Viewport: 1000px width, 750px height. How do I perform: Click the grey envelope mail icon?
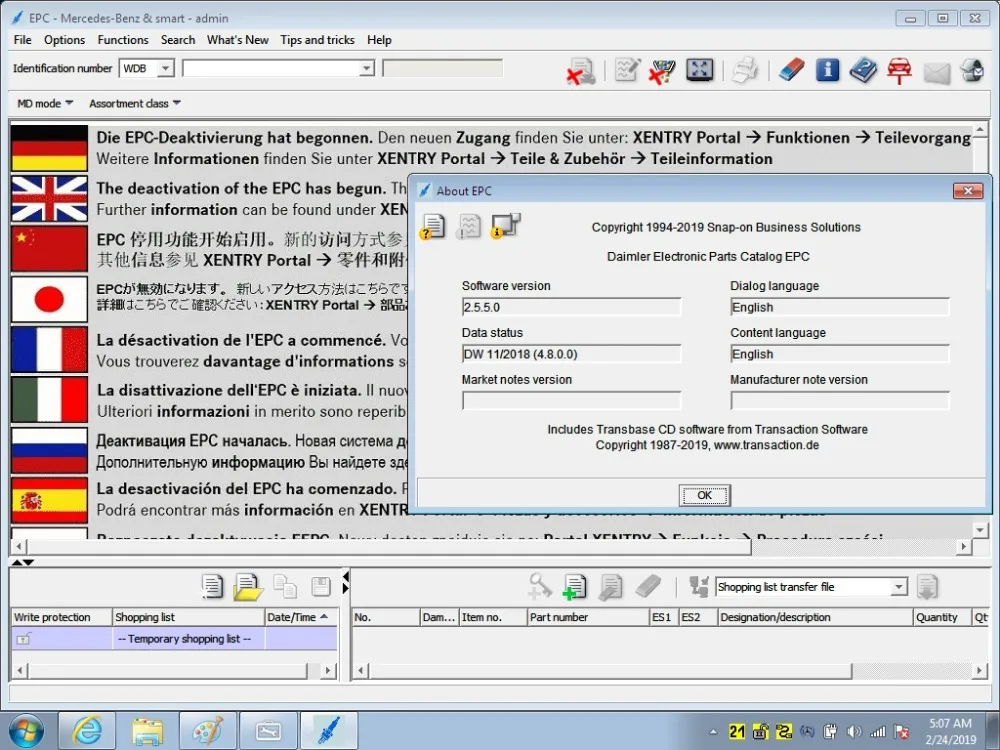click(x=937, y=73)
